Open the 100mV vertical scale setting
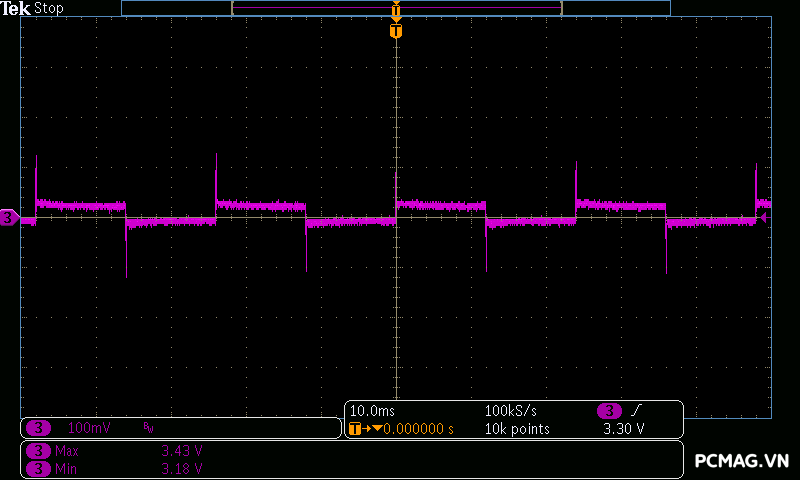 click(x=88, y=428)
